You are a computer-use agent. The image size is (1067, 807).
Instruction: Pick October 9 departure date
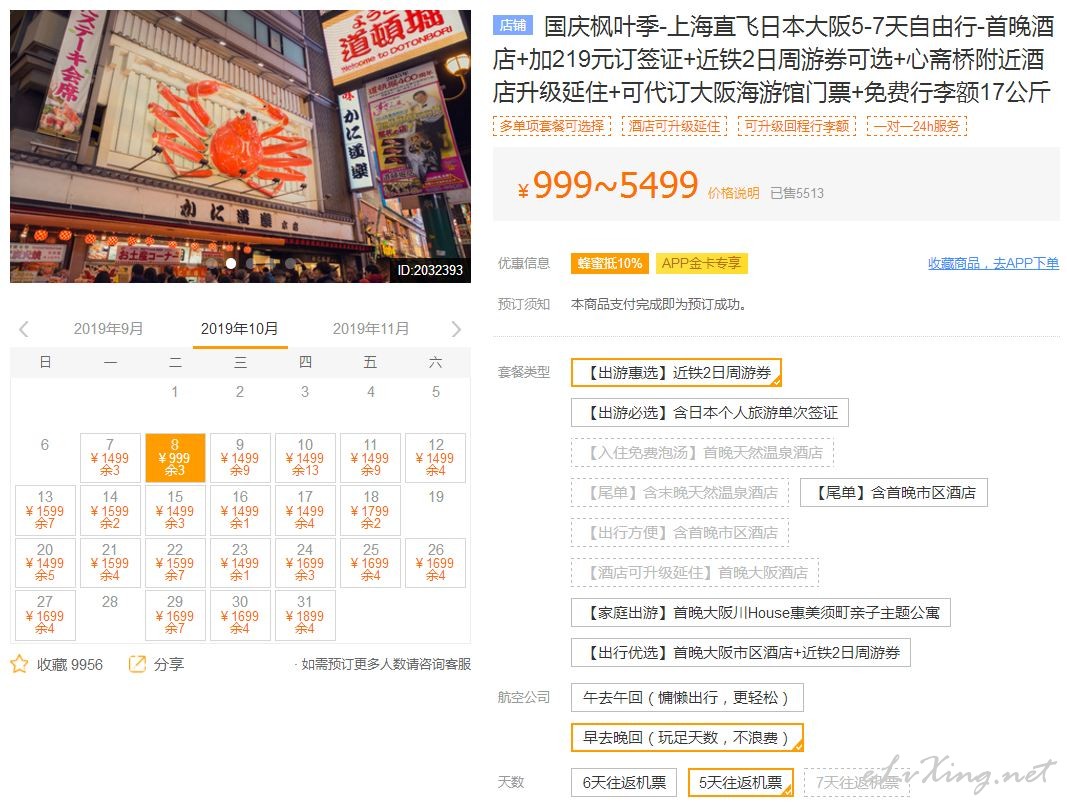point(240,457)
